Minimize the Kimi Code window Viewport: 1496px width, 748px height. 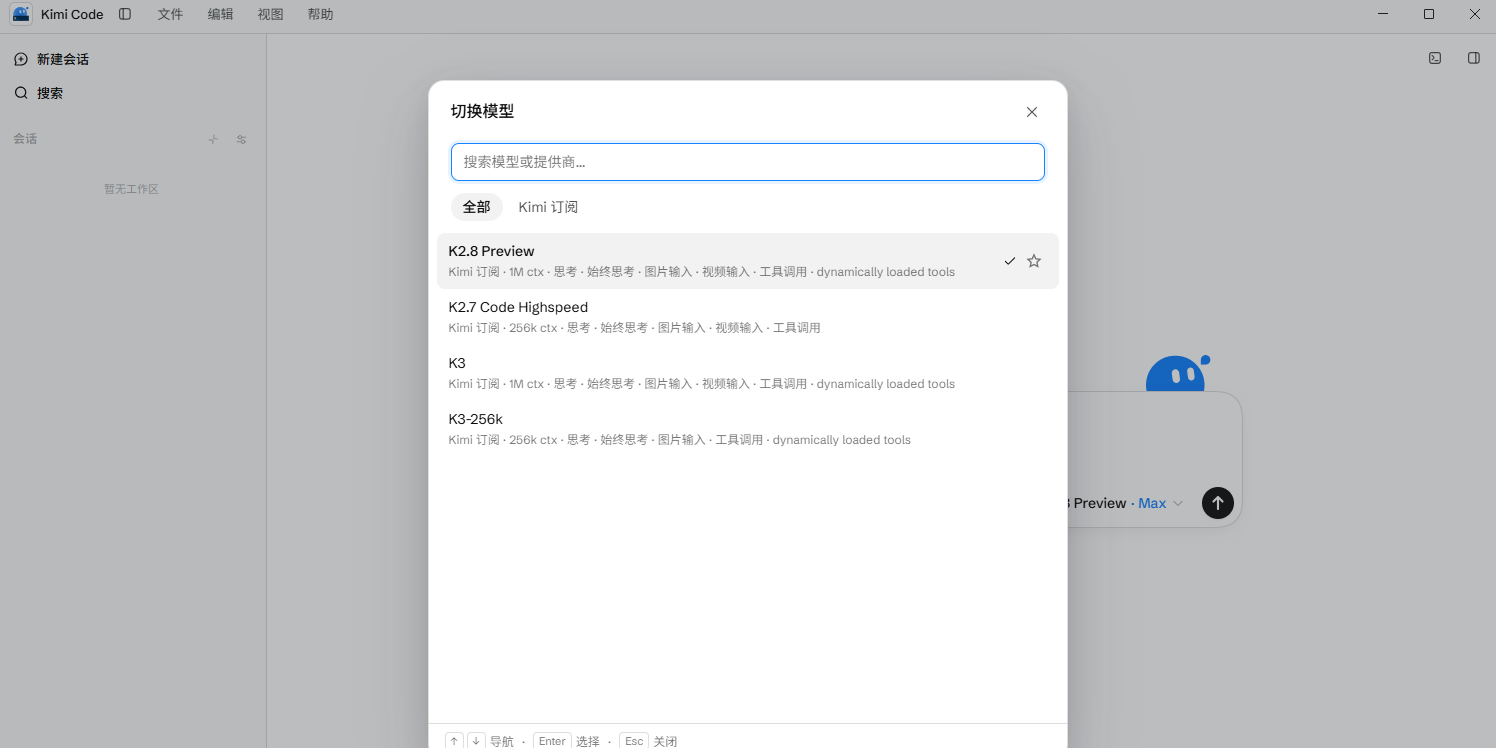1384,14
